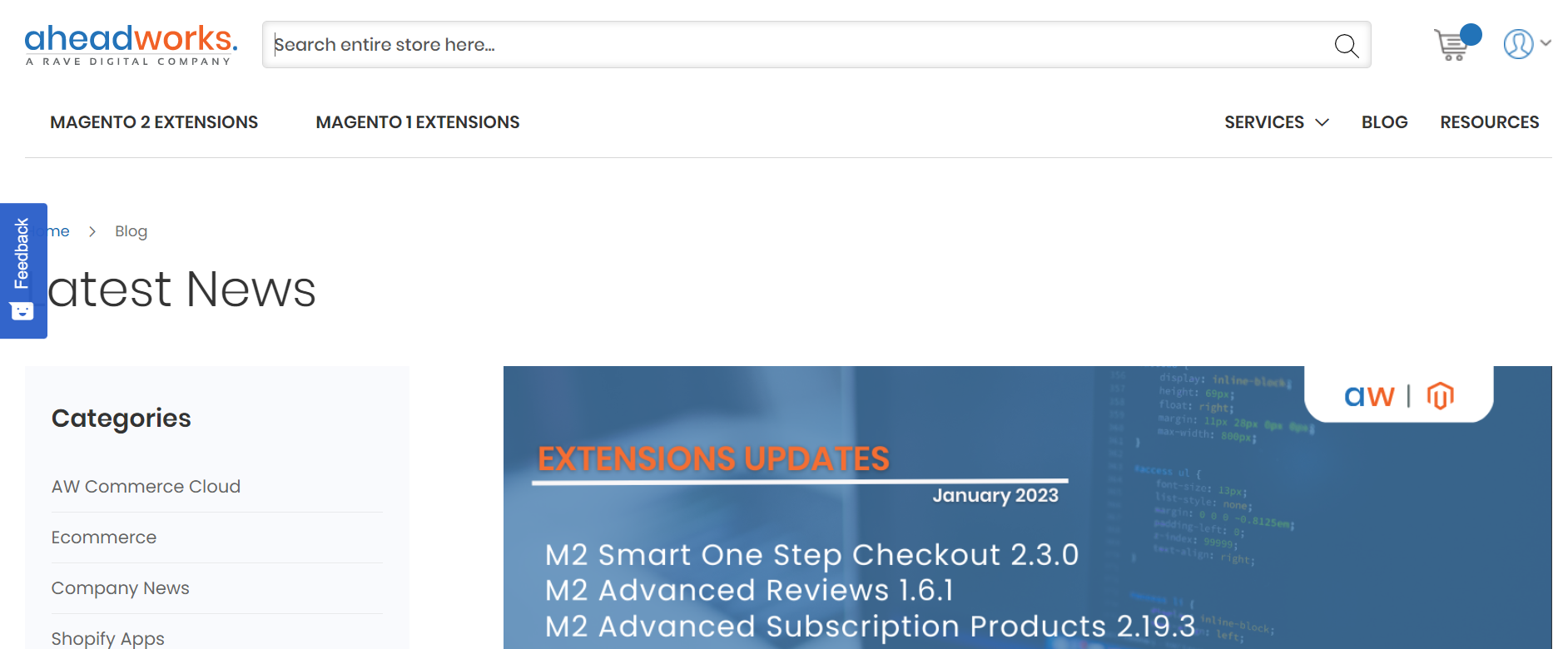
Task: Open the Feedback side tab
Action: (23, 270)
